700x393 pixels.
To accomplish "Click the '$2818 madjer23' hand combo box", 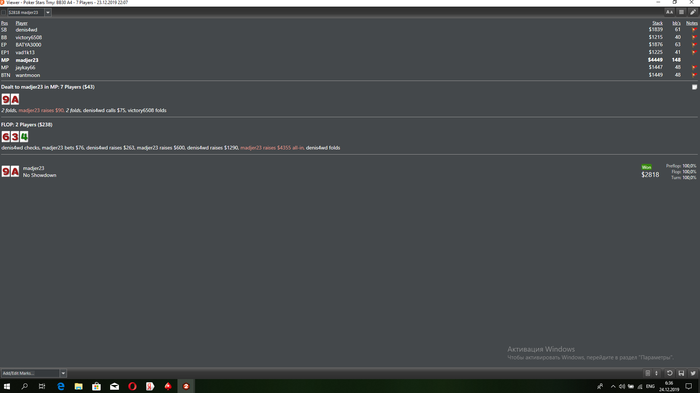I will (29, 13).
